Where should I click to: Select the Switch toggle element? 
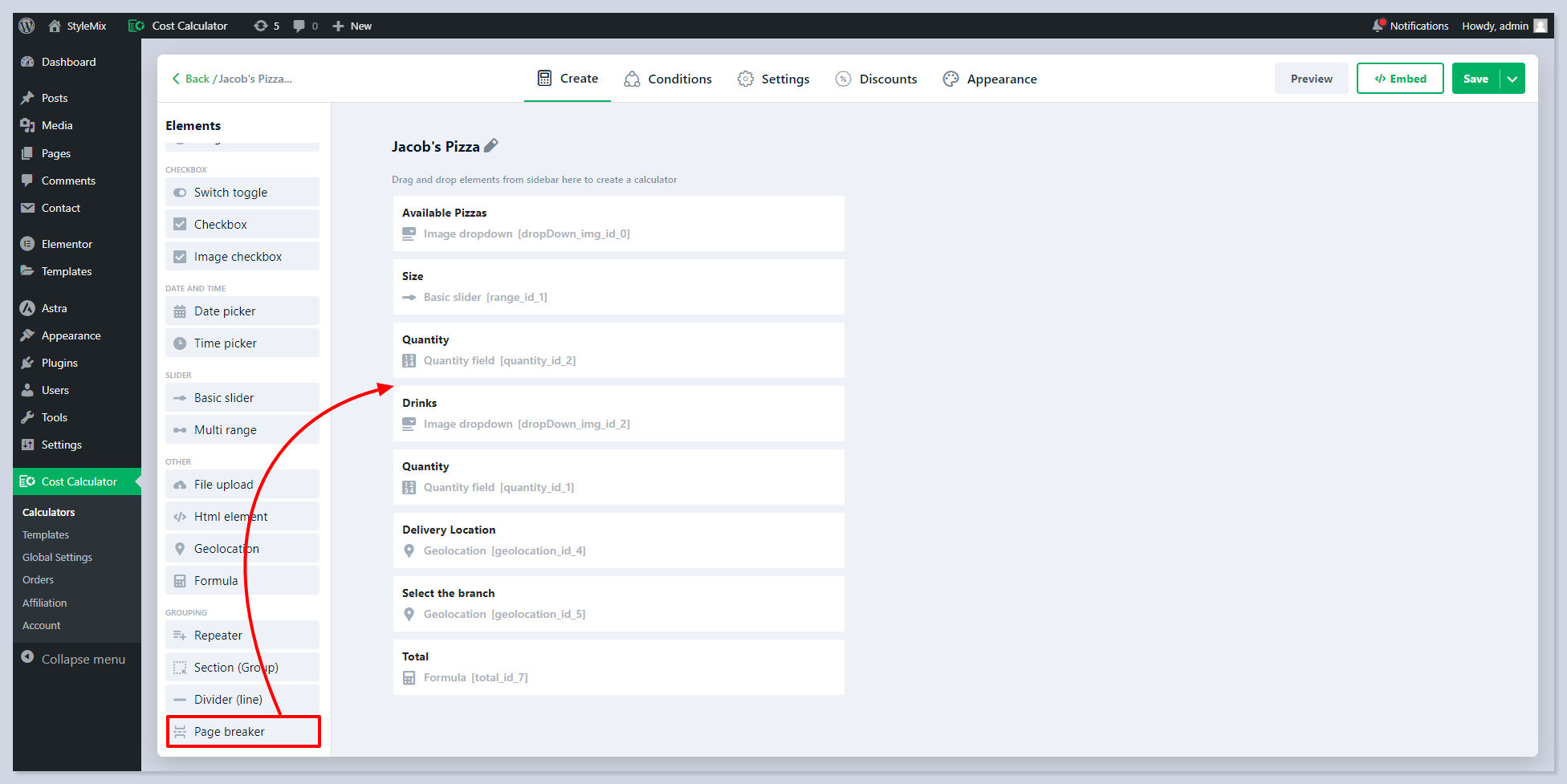click(x=242, y=193)
